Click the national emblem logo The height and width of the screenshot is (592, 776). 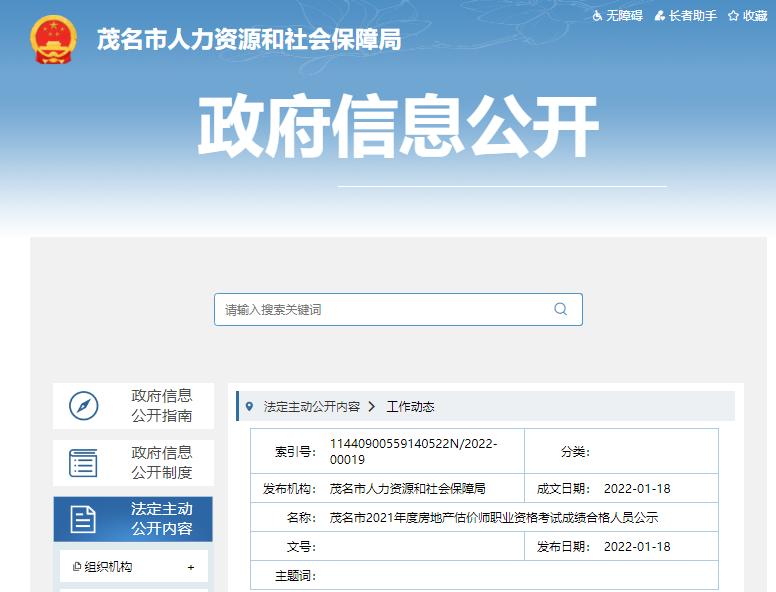tap(53, 39)
